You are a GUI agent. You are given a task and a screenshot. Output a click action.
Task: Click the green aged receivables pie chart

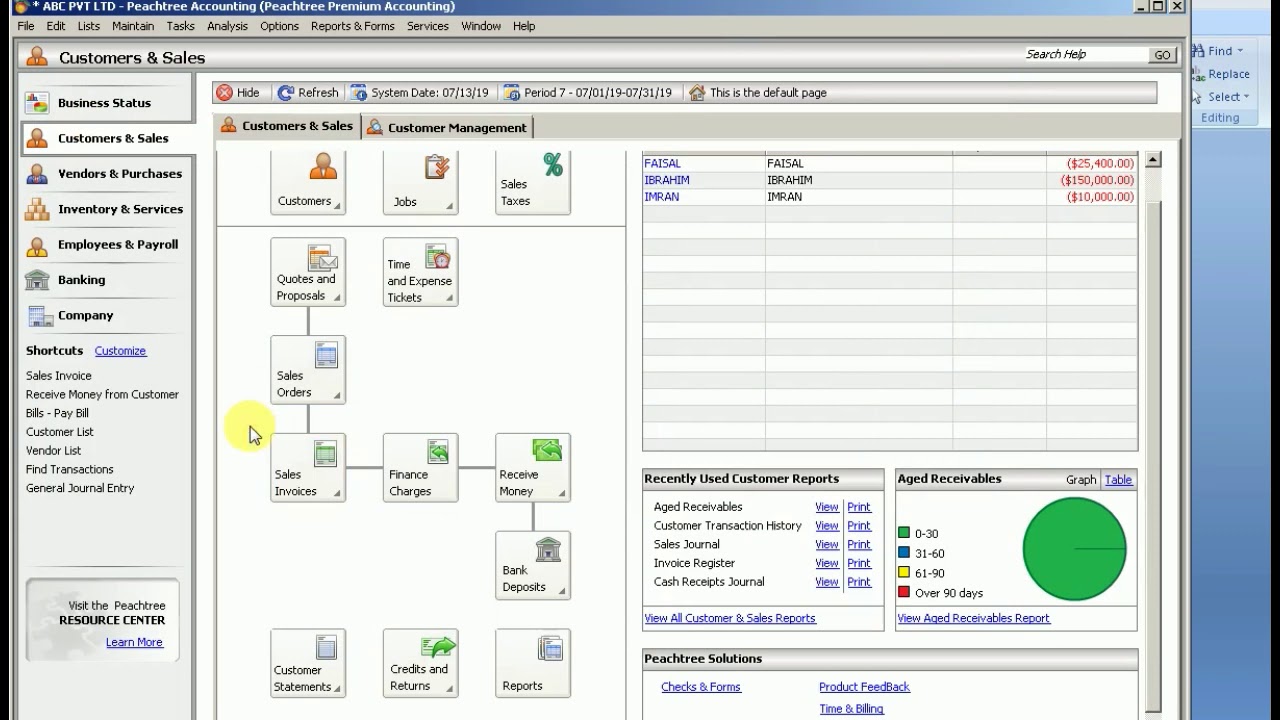click(x=1074, y=548)
